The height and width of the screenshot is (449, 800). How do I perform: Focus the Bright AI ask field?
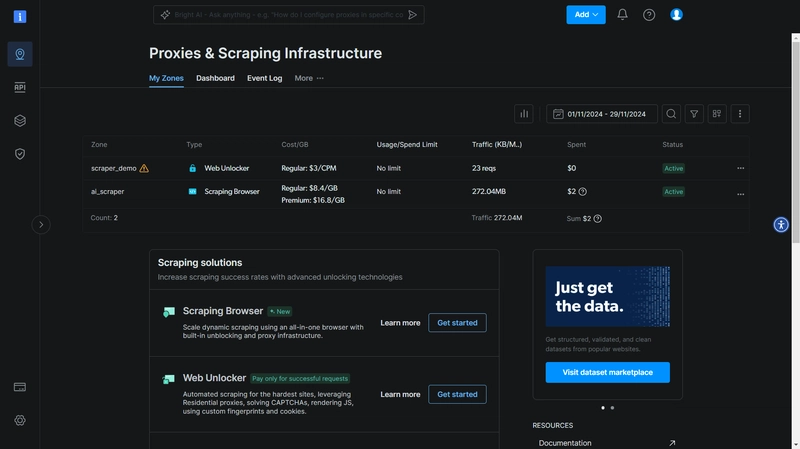[288, 15]
